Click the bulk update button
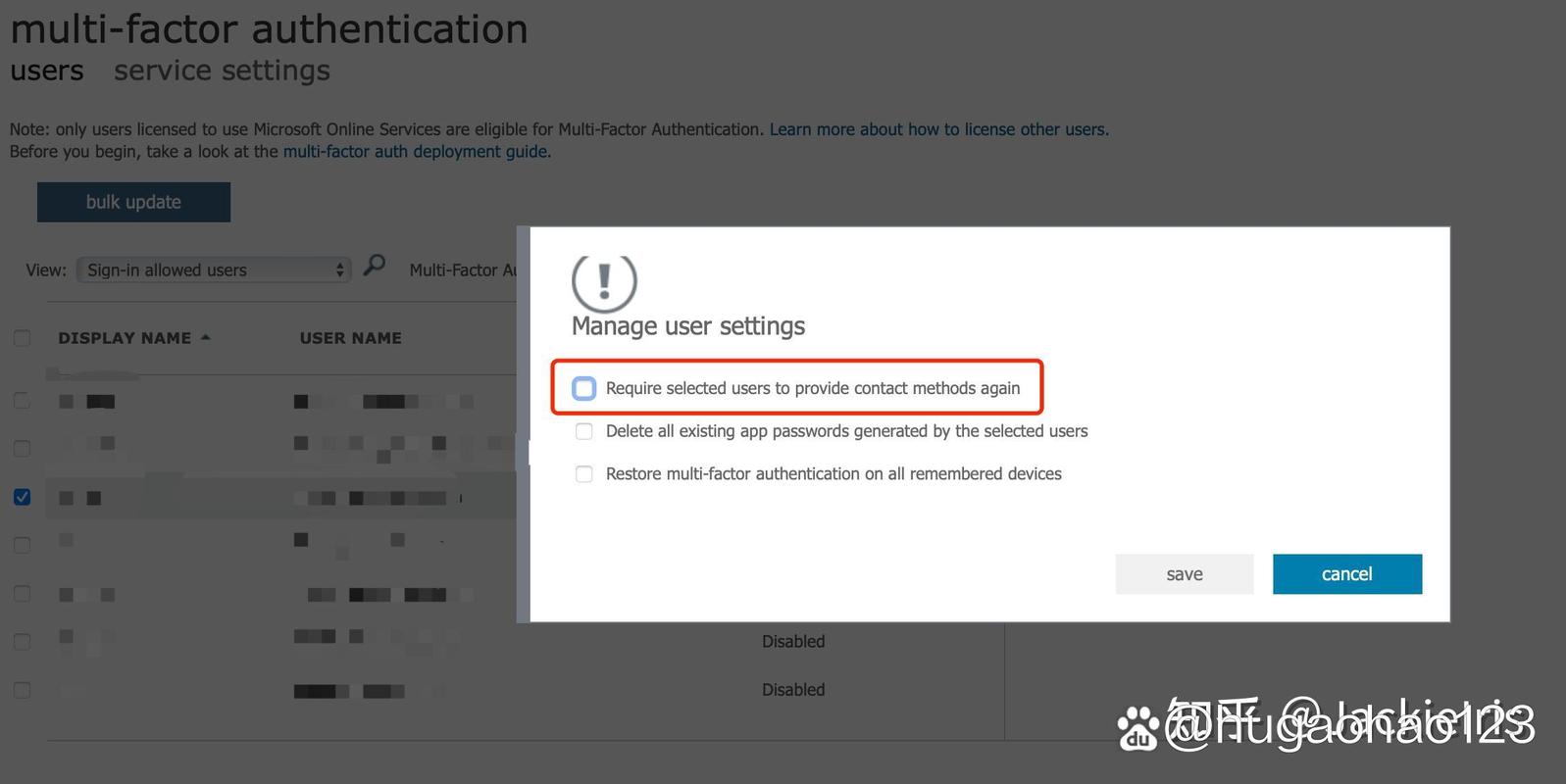This screenshot has height=784, width=1566. (x=133, y=202)
